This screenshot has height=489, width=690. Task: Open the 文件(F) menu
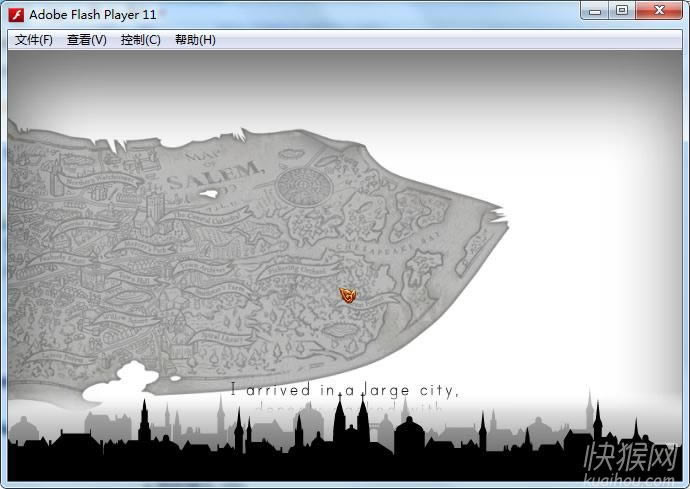(x=34, y=40)
